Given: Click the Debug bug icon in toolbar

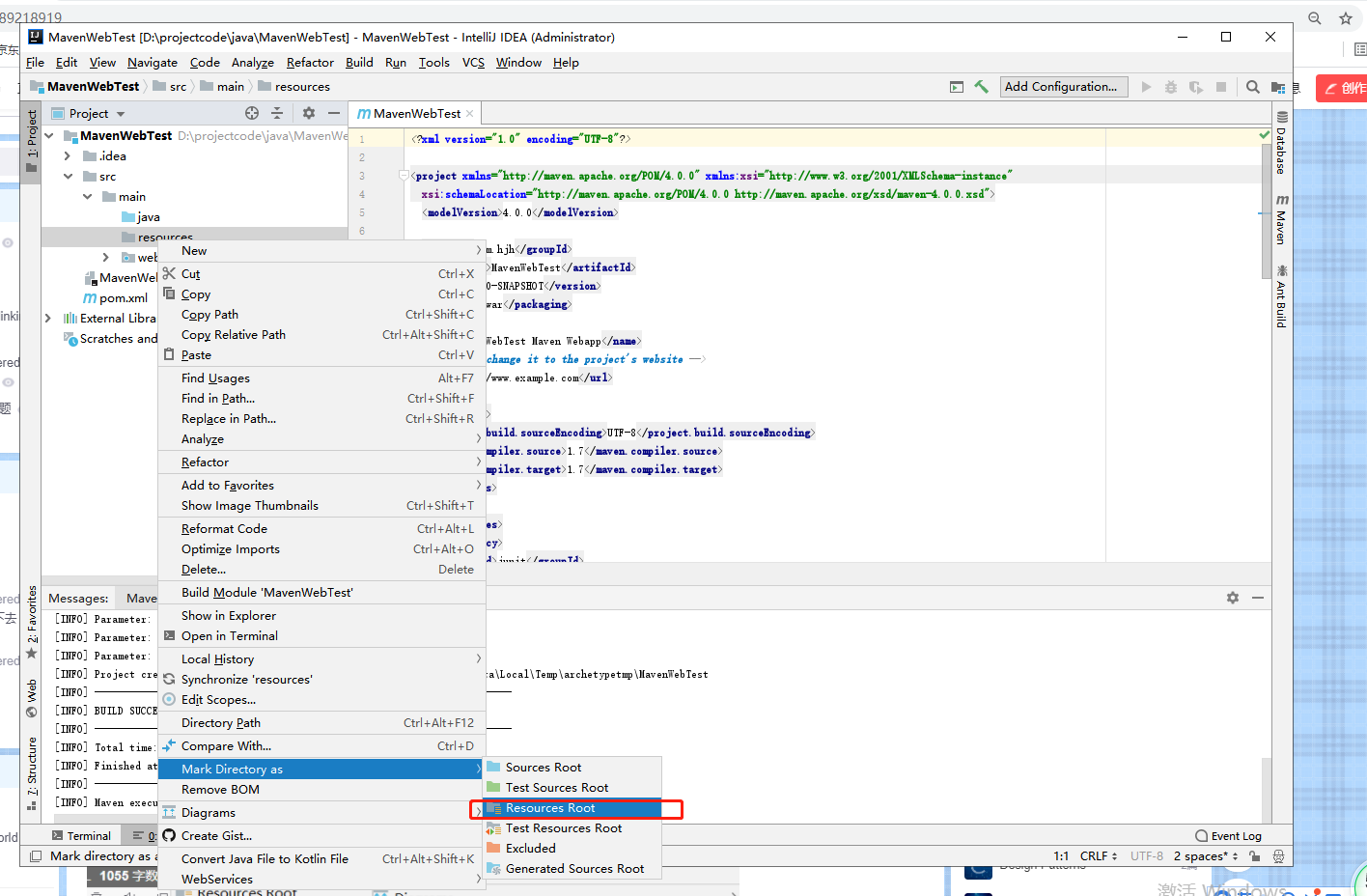Looking at the screenshot, I should [x=1171, y=87].
